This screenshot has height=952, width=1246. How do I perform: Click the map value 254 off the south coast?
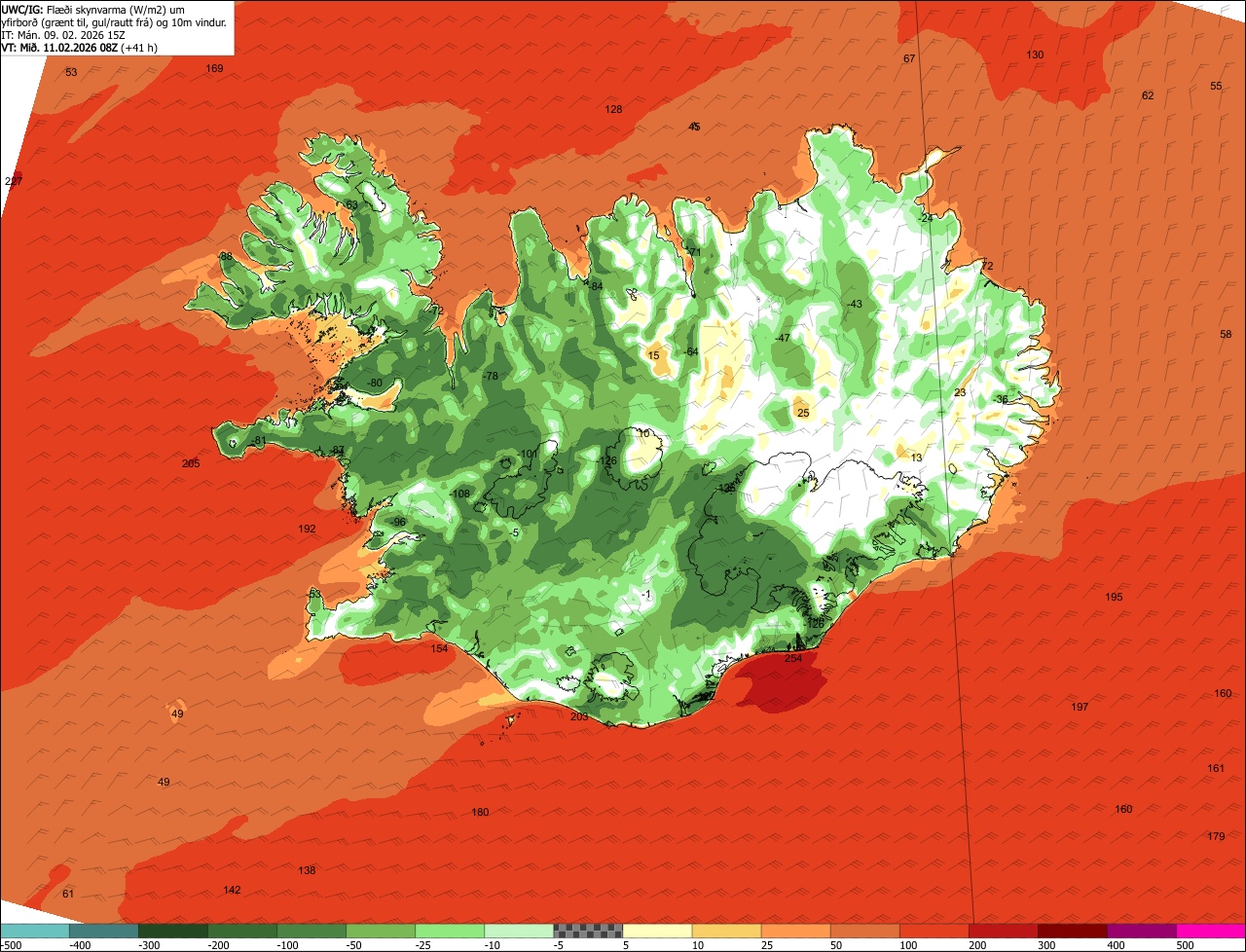(x=793, y=659)
